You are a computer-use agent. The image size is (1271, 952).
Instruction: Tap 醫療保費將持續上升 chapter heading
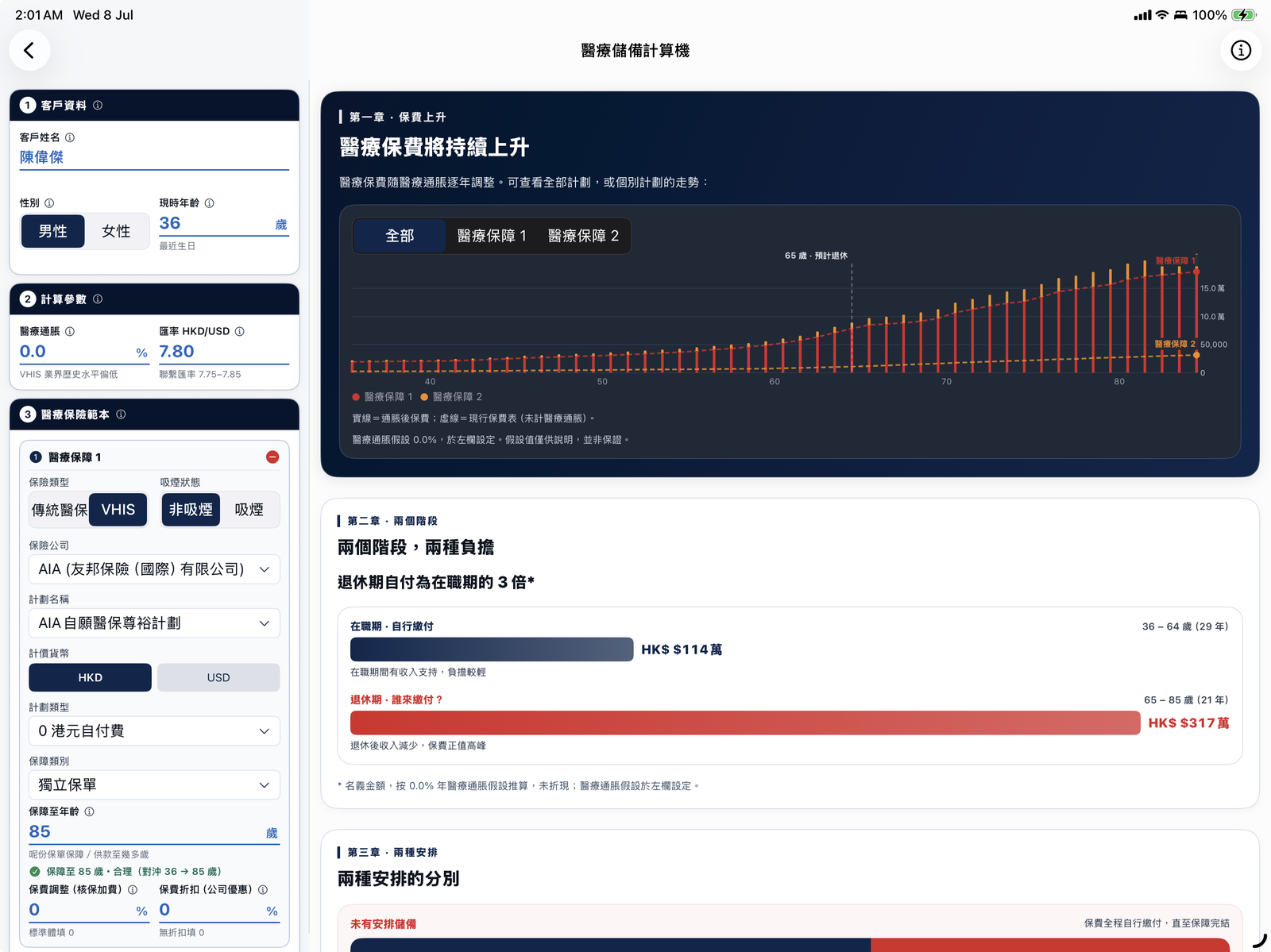[434, 148]
